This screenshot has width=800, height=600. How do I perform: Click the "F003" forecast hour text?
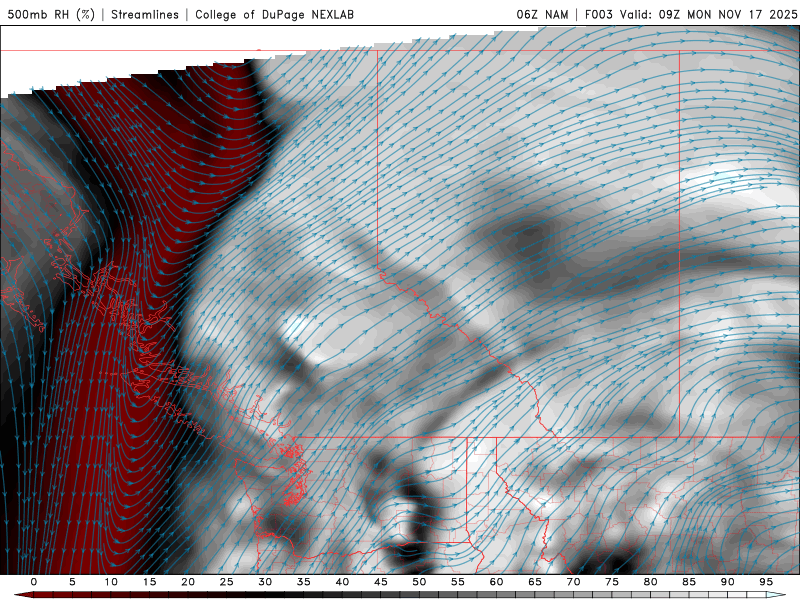[598, 14]
